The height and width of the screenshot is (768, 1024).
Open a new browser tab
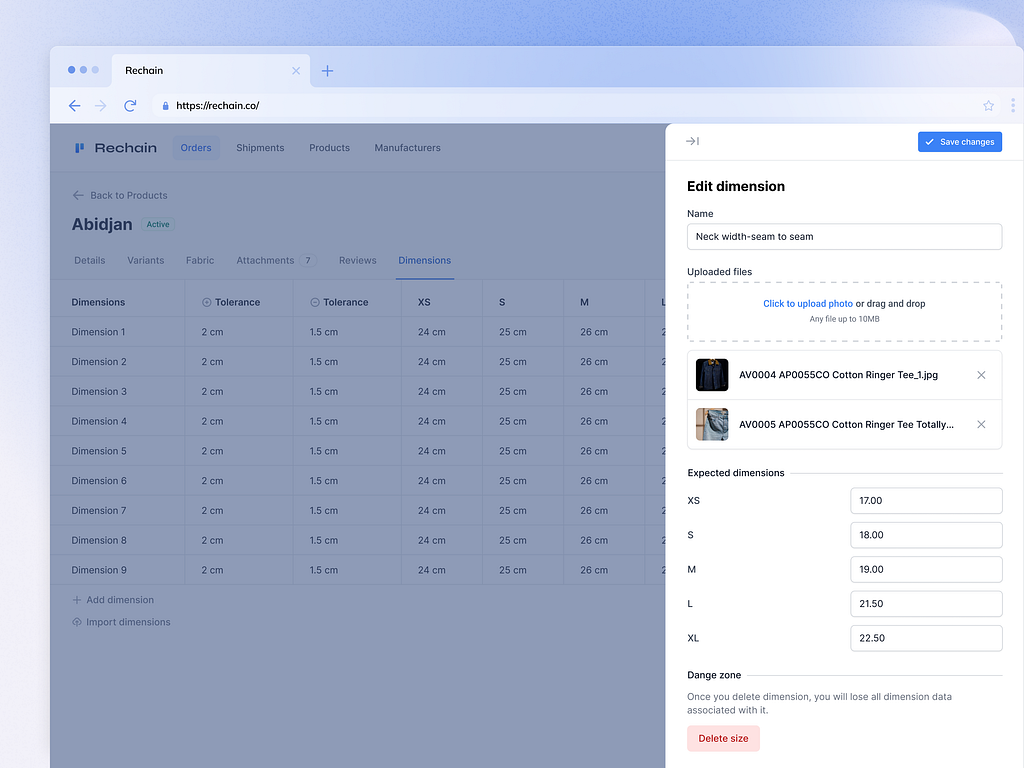coord(328,70)
